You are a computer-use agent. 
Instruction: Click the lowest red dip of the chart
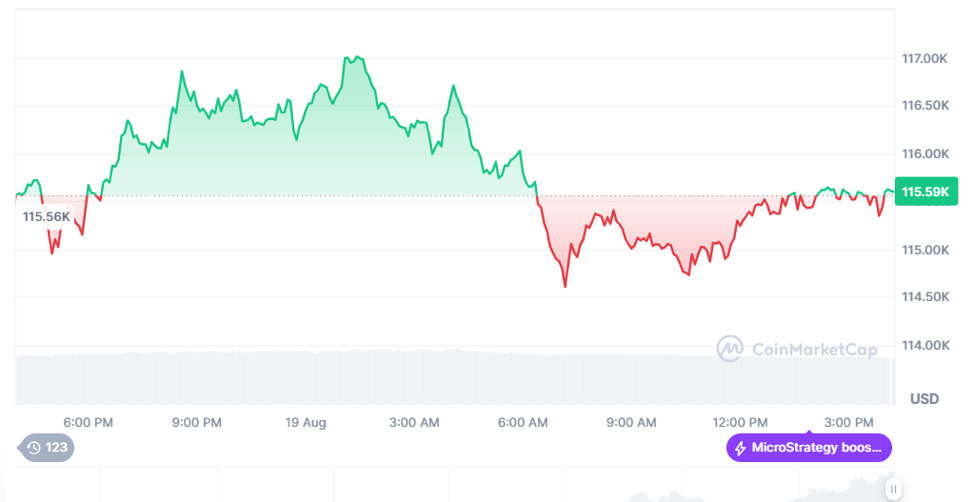(x=565, y=286)
